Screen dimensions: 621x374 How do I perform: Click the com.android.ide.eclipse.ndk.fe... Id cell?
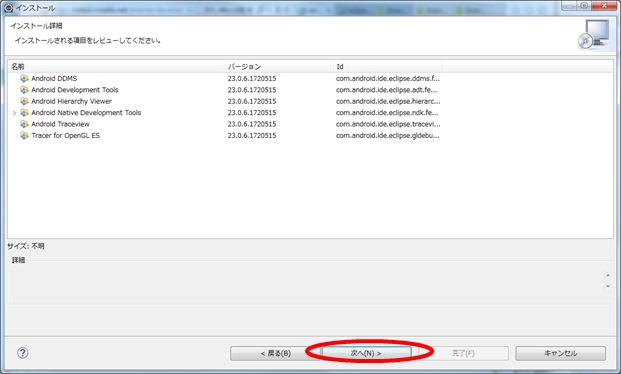pos(387,113)
